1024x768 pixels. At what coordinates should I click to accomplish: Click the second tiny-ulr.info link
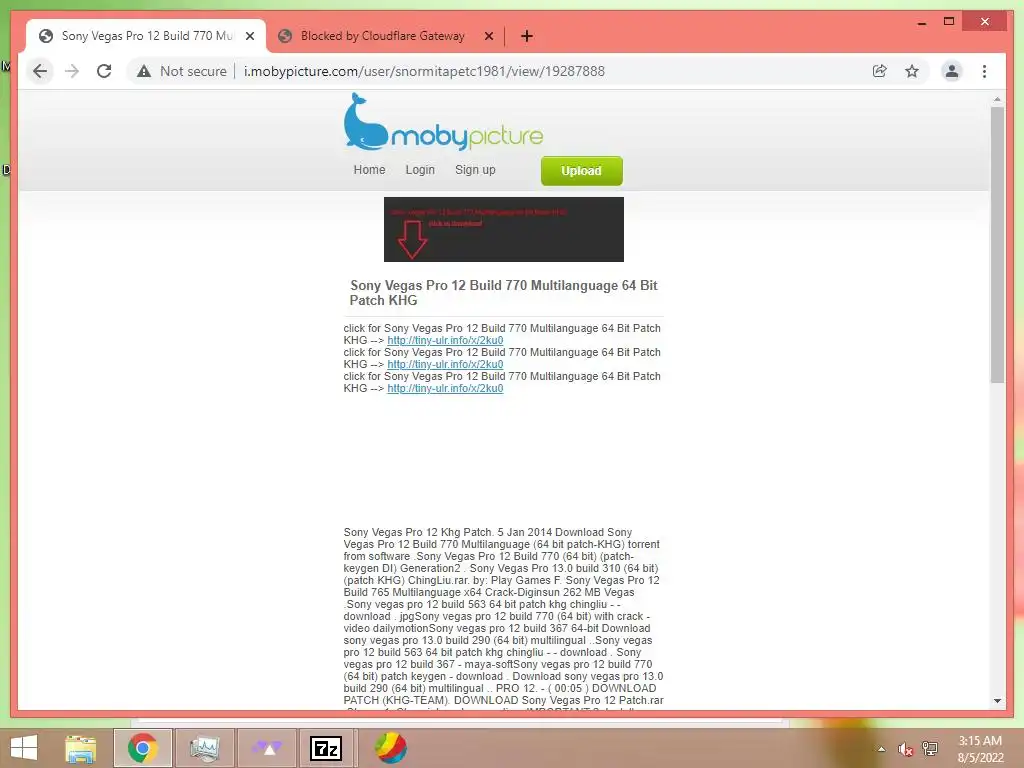[445, 364]
